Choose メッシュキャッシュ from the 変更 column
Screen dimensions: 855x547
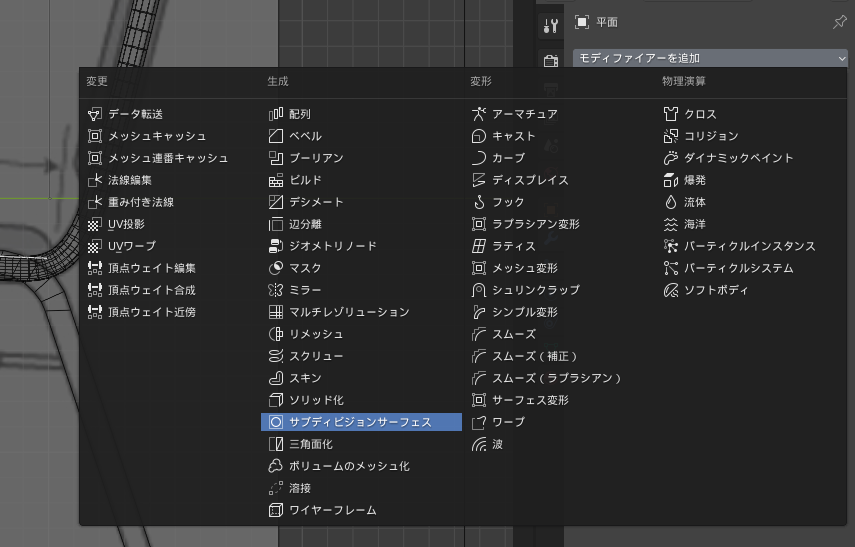pyautogui.click(x=157, y=136)
